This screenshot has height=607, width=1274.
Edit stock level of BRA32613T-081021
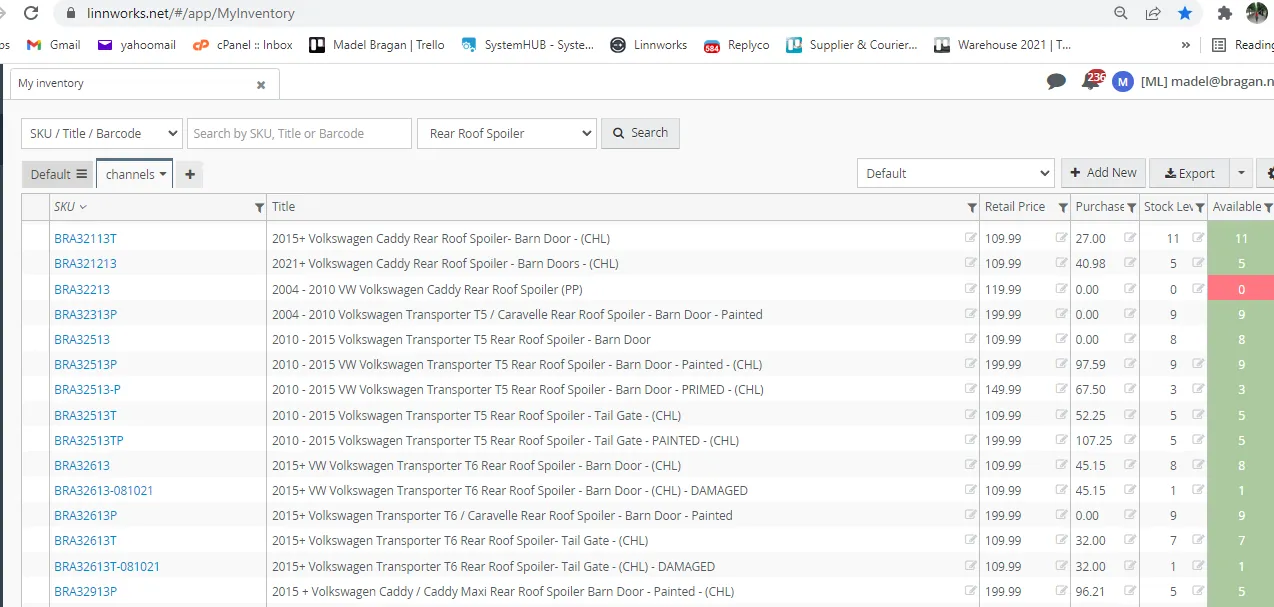(1198, 565)
